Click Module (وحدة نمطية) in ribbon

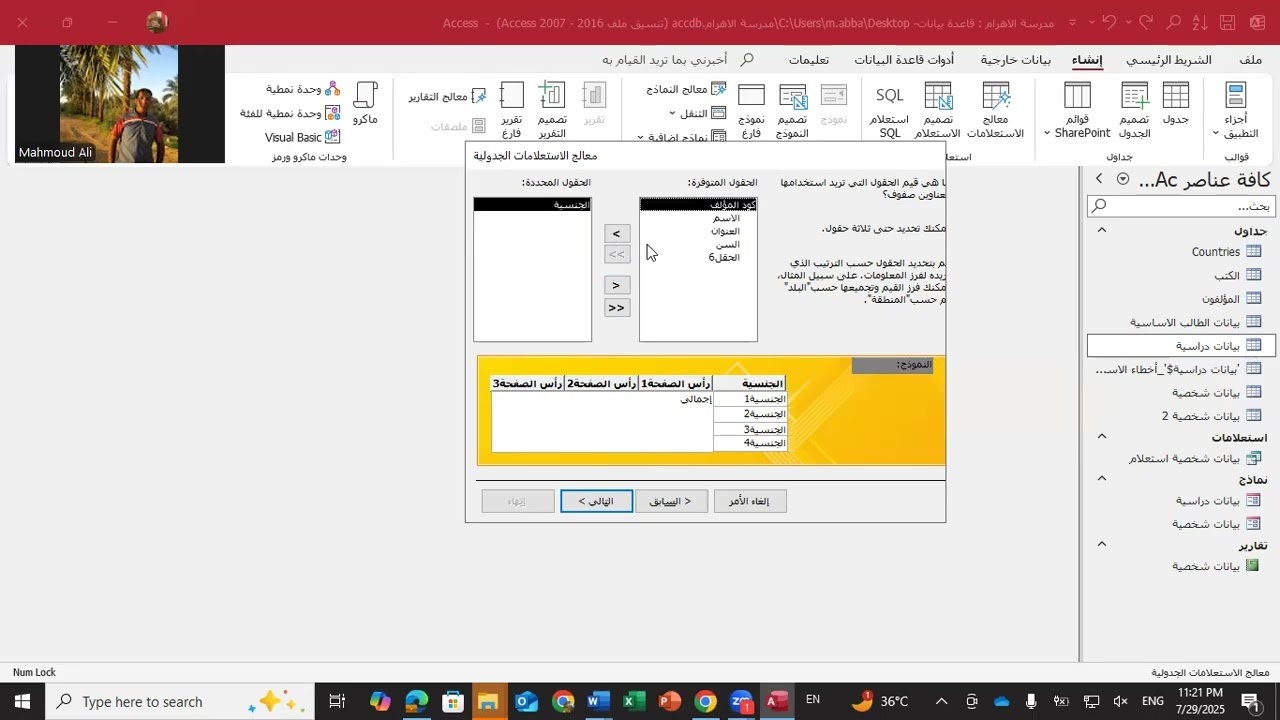click(303, 89)
